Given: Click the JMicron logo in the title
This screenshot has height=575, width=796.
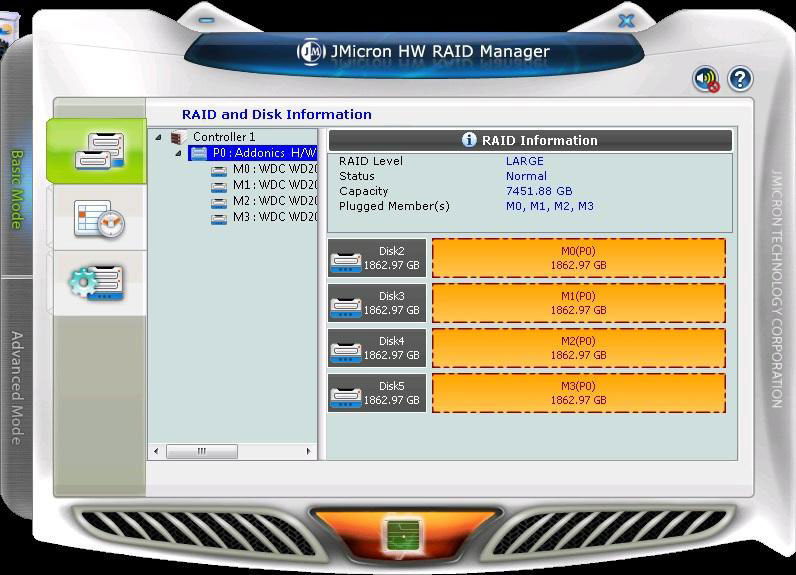Looking at the screenshot, I should [311, 51].
